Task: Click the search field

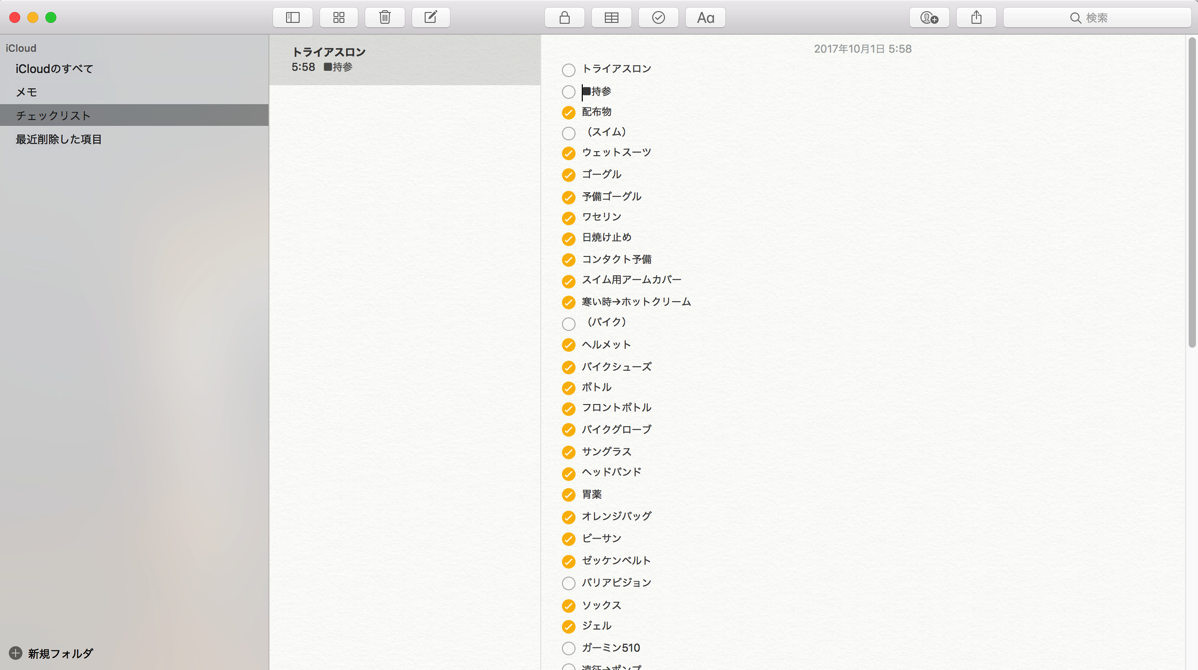Action: [1097, 18]
